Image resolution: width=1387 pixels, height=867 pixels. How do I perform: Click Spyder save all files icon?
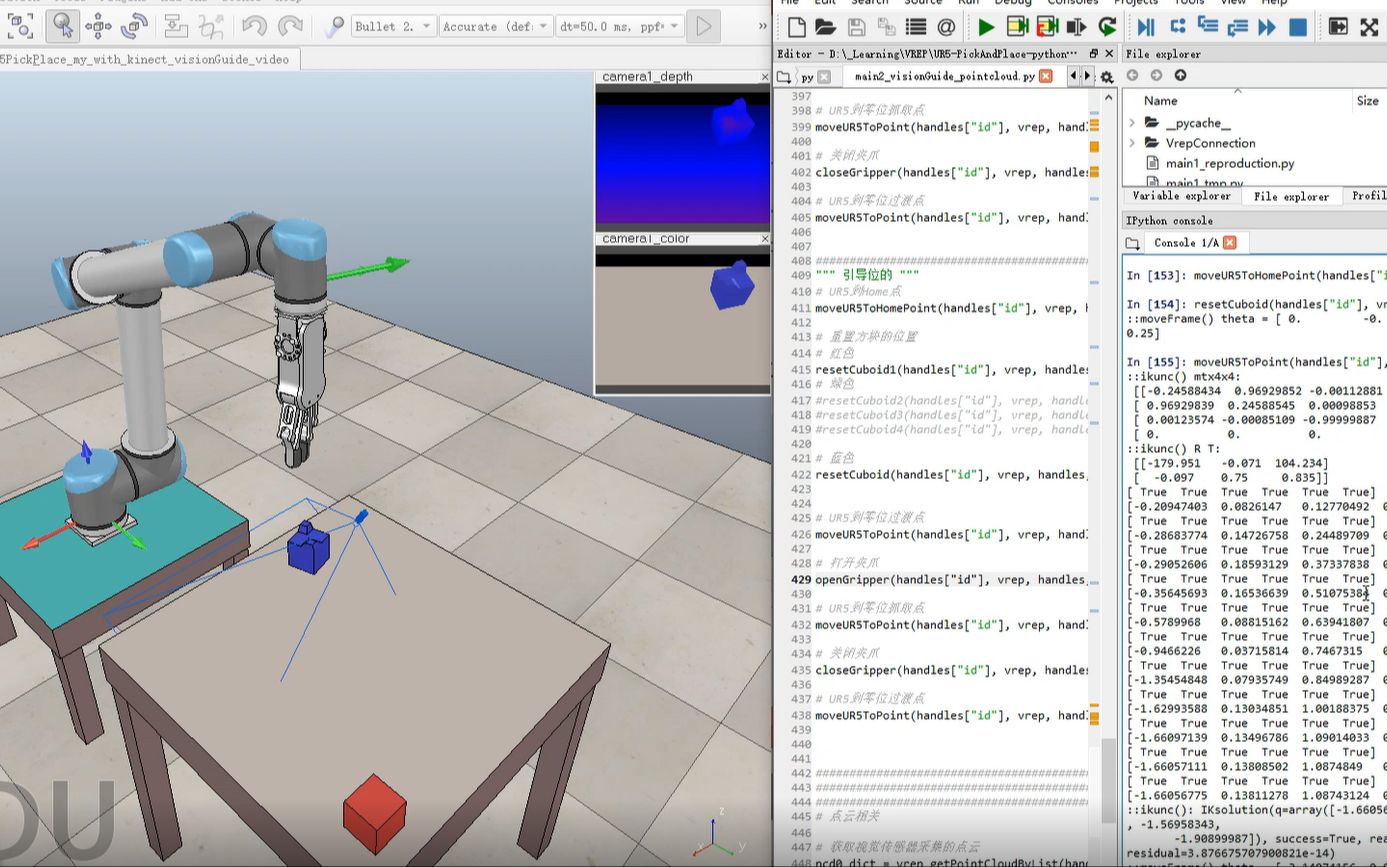pyautogui.click(x=885, y=27)
